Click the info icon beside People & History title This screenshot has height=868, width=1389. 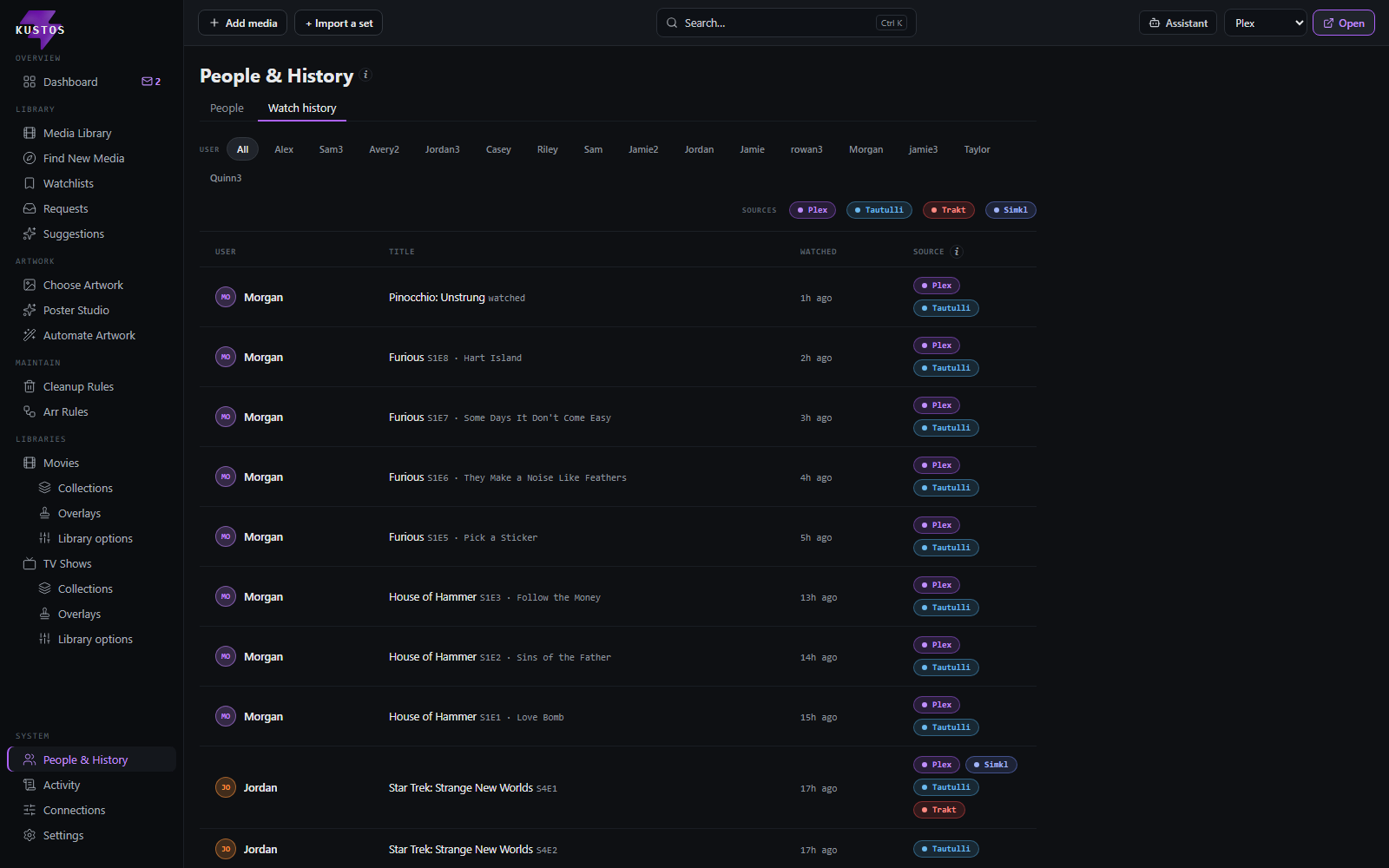coord(365,75)
